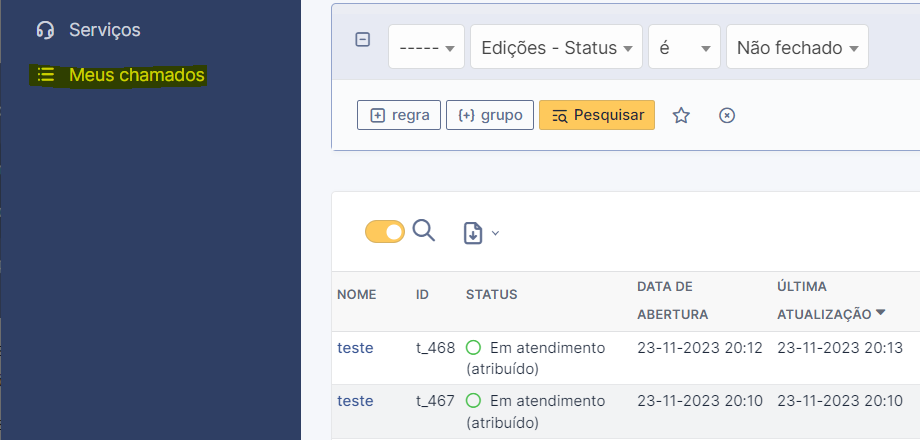The height and width of the screenshot is (440, 920).
Task: Open the '-----' logical operator dropdown
Action: pos(427,47)
